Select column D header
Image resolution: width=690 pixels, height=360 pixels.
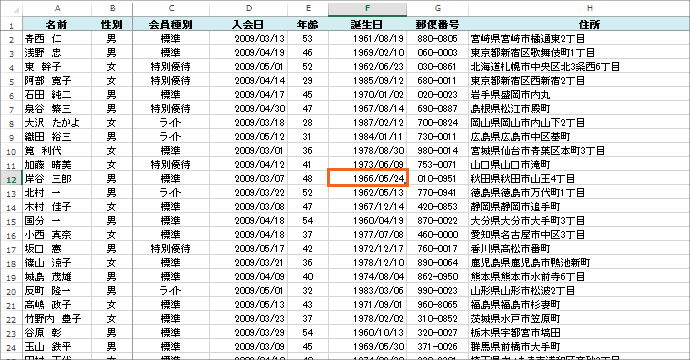tap(249, 8)
